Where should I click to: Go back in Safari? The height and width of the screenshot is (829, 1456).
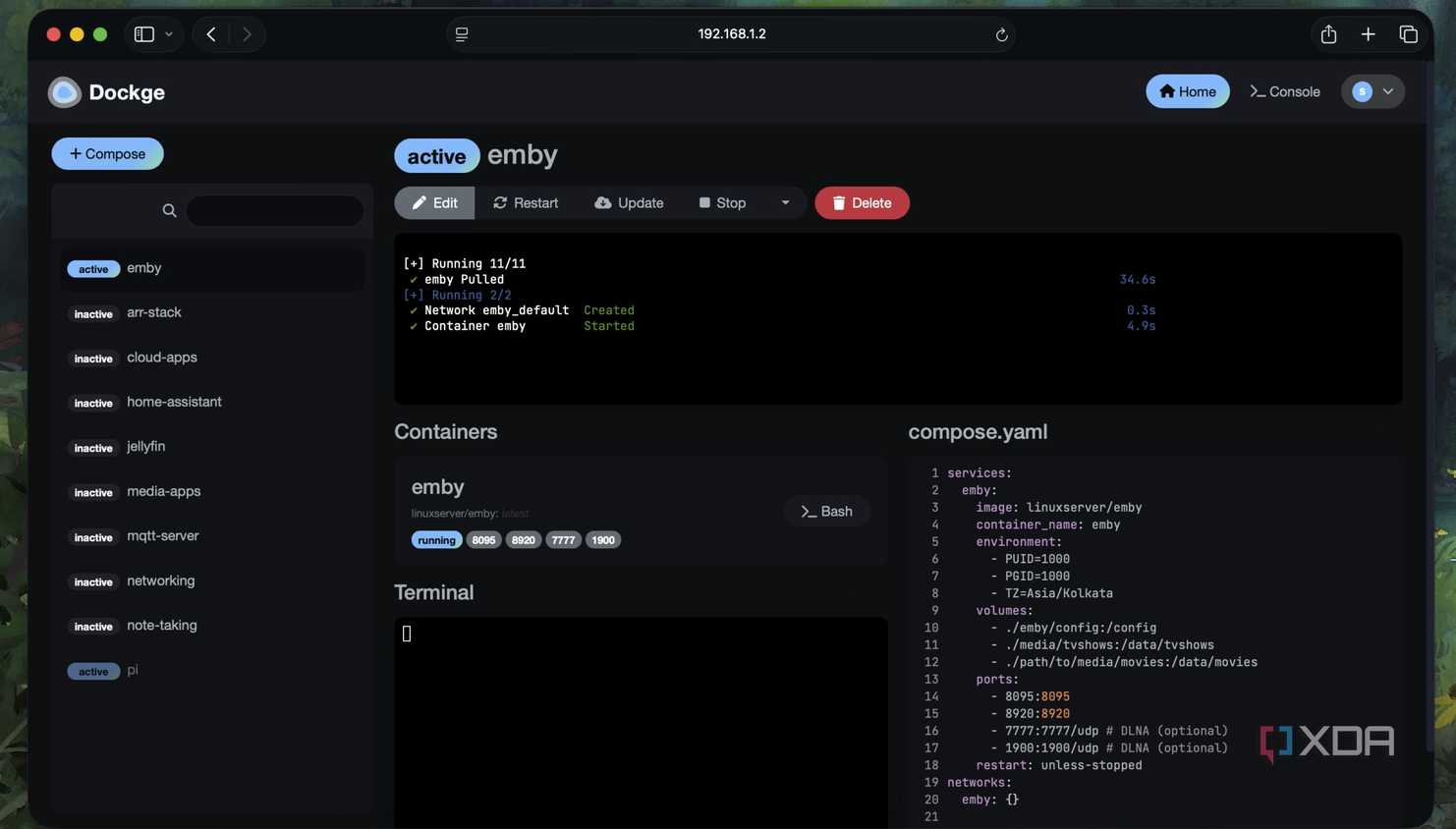pos(211,34)
